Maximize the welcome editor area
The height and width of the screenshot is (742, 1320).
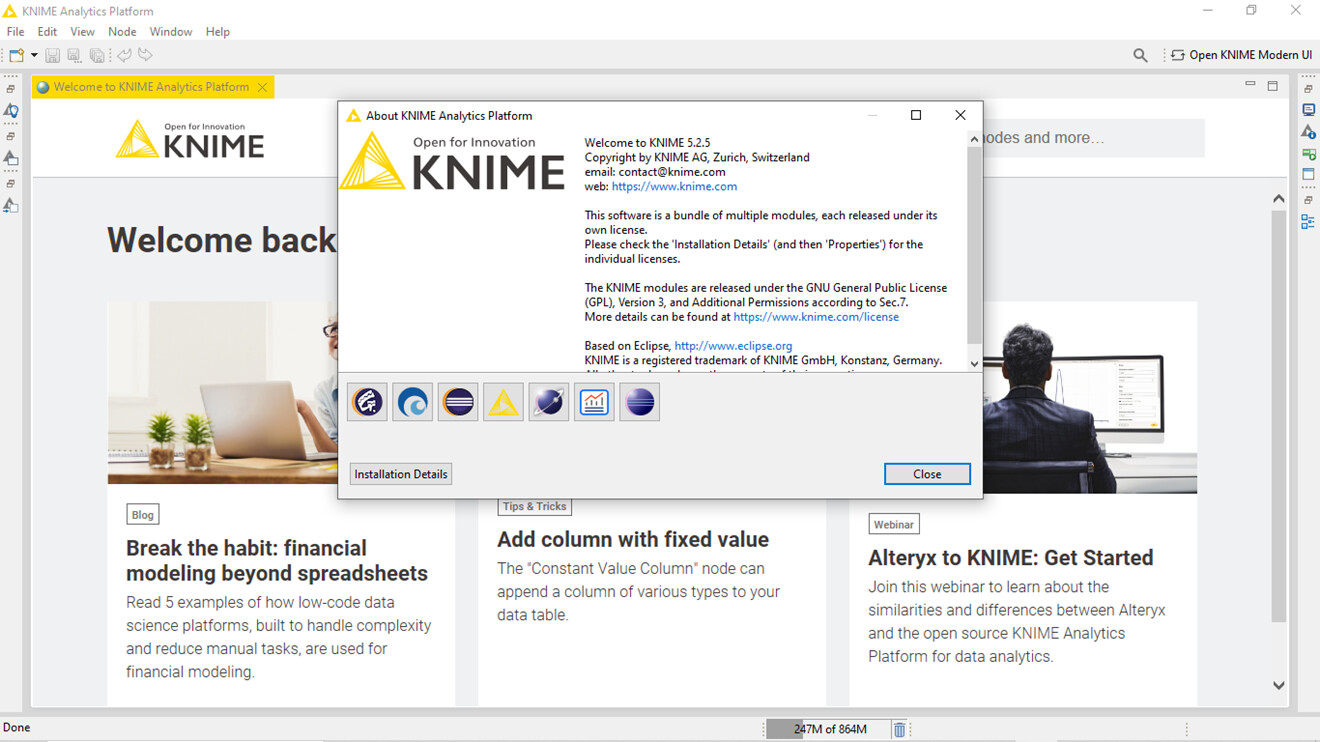tap(1272, 86)
